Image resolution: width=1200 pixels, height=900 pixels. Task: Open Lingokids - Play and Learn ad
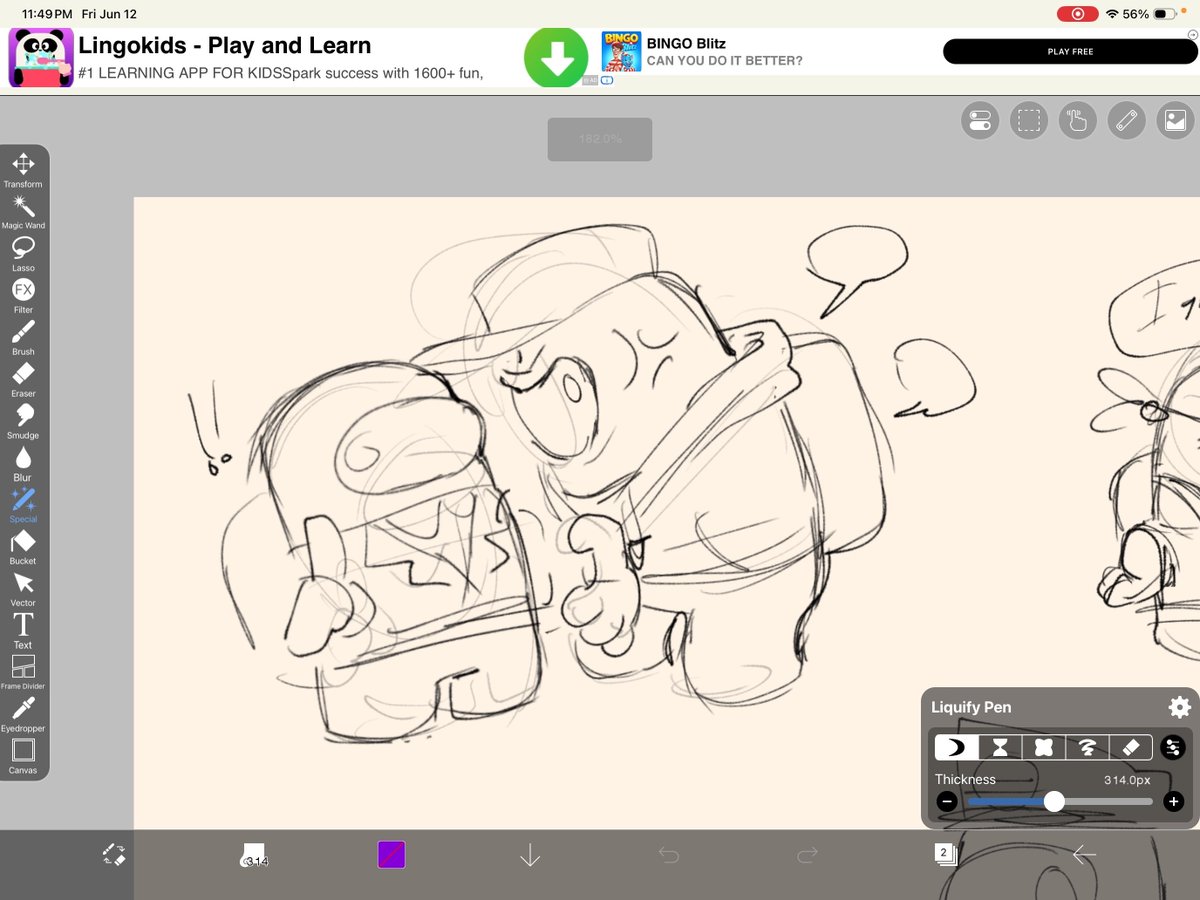click(225, 45)
